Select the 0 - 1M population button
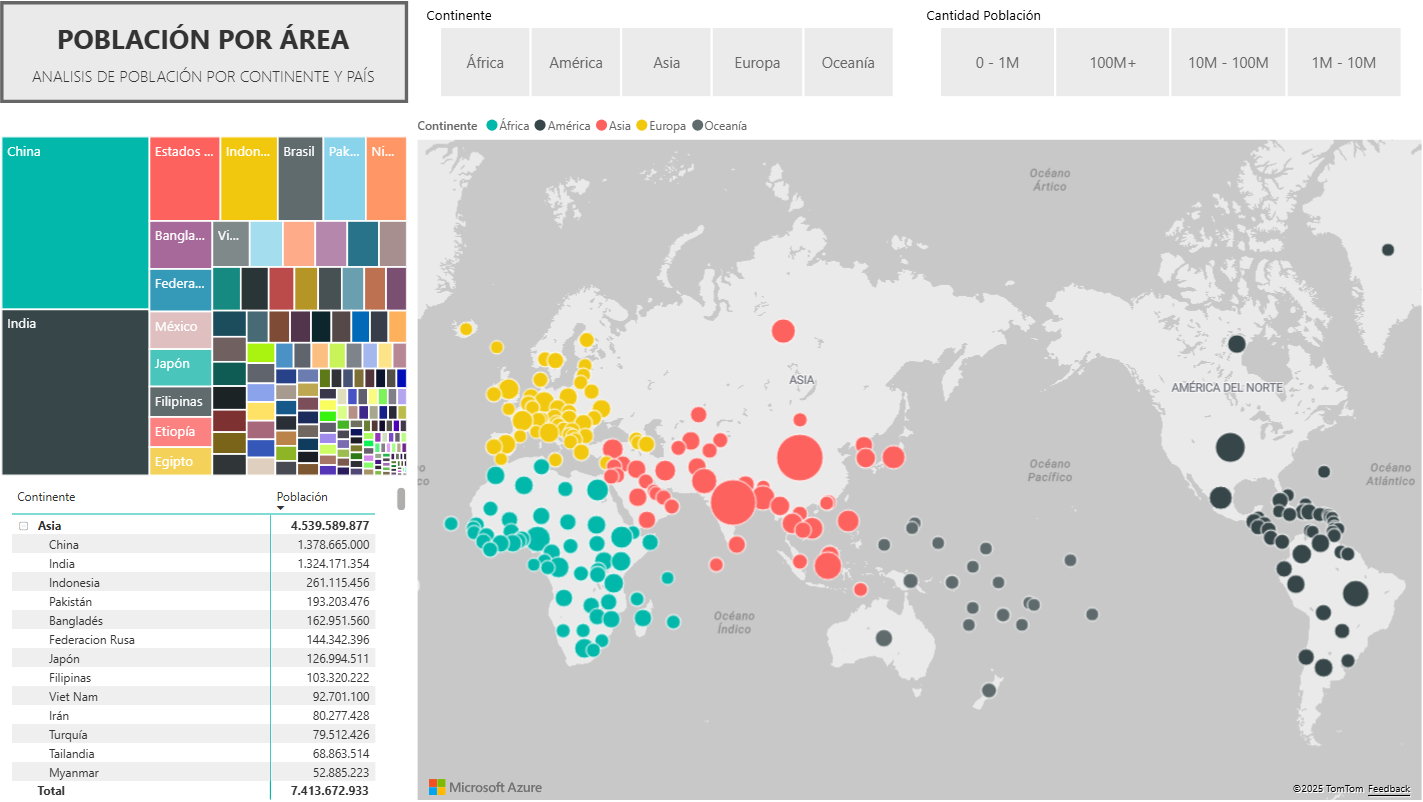This screenshot has height=802, width=1423. click(997, 62)
